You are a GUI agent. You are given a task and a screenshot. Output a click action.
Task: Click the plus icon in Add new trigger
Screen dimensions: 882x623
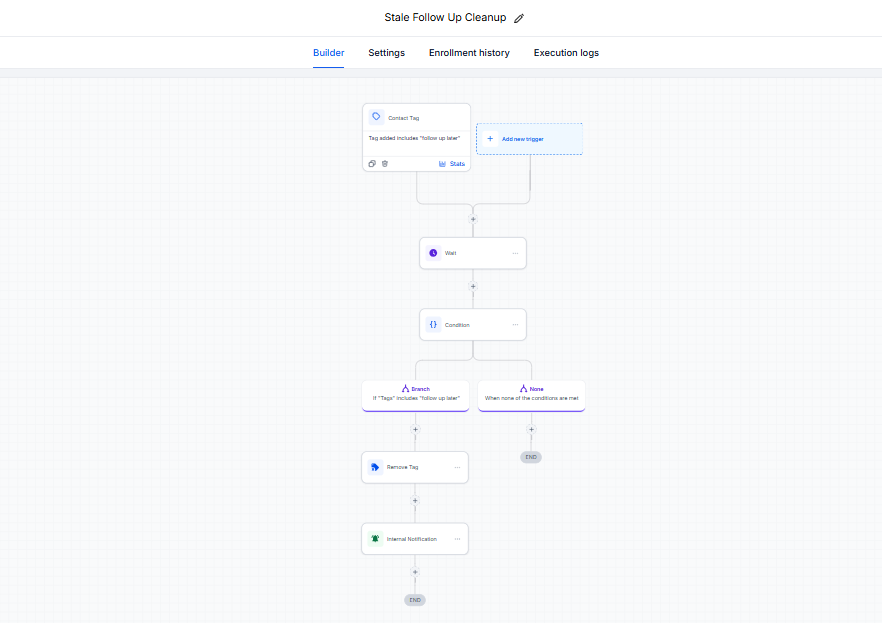coord(490,139)
